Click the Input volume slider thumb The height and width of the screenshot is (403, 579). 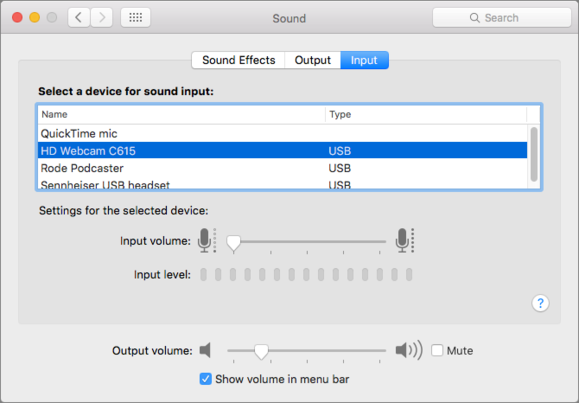233,243
